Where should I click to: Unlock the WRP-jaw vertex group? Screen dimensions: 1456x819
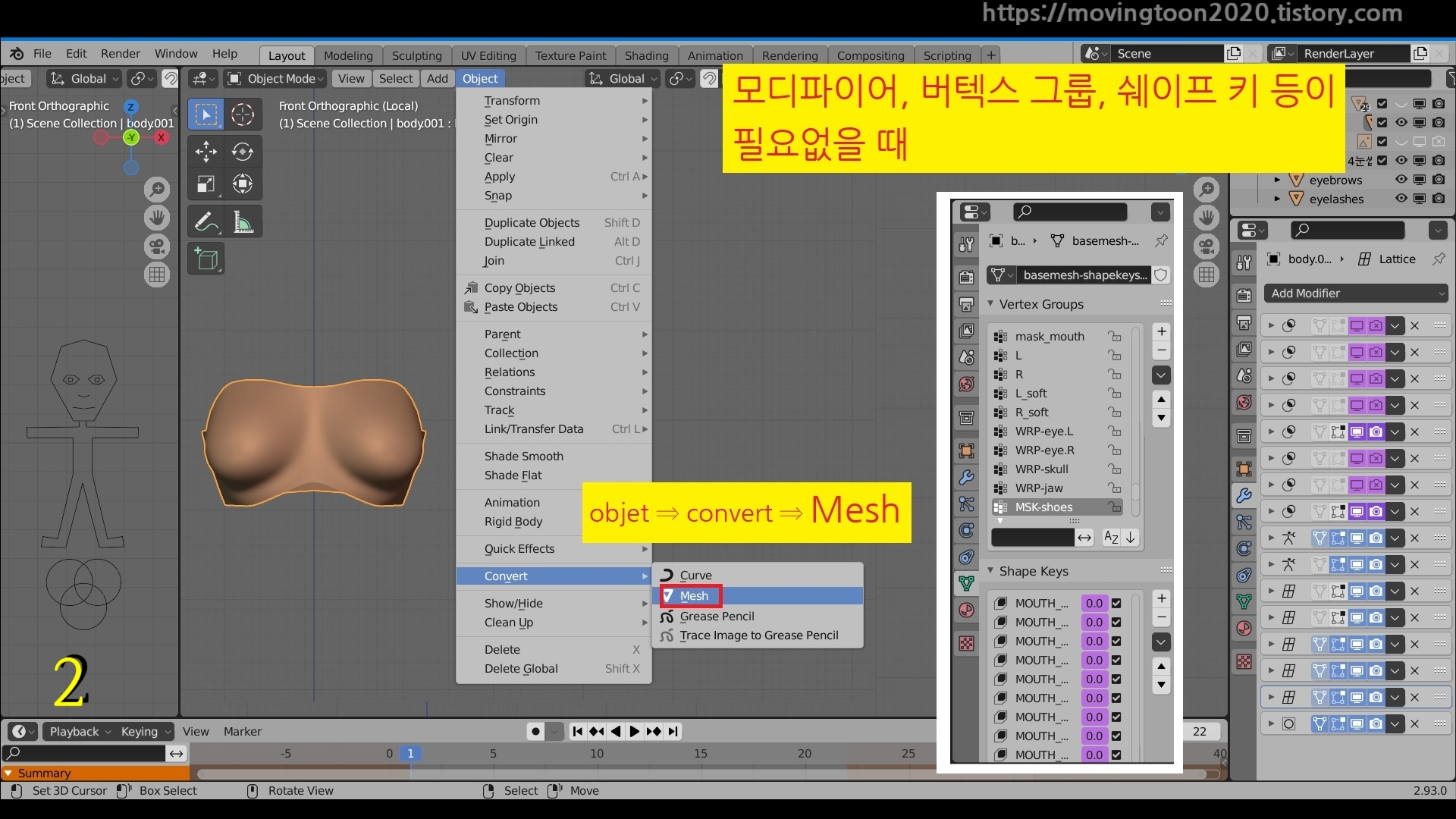point(1114,488)
